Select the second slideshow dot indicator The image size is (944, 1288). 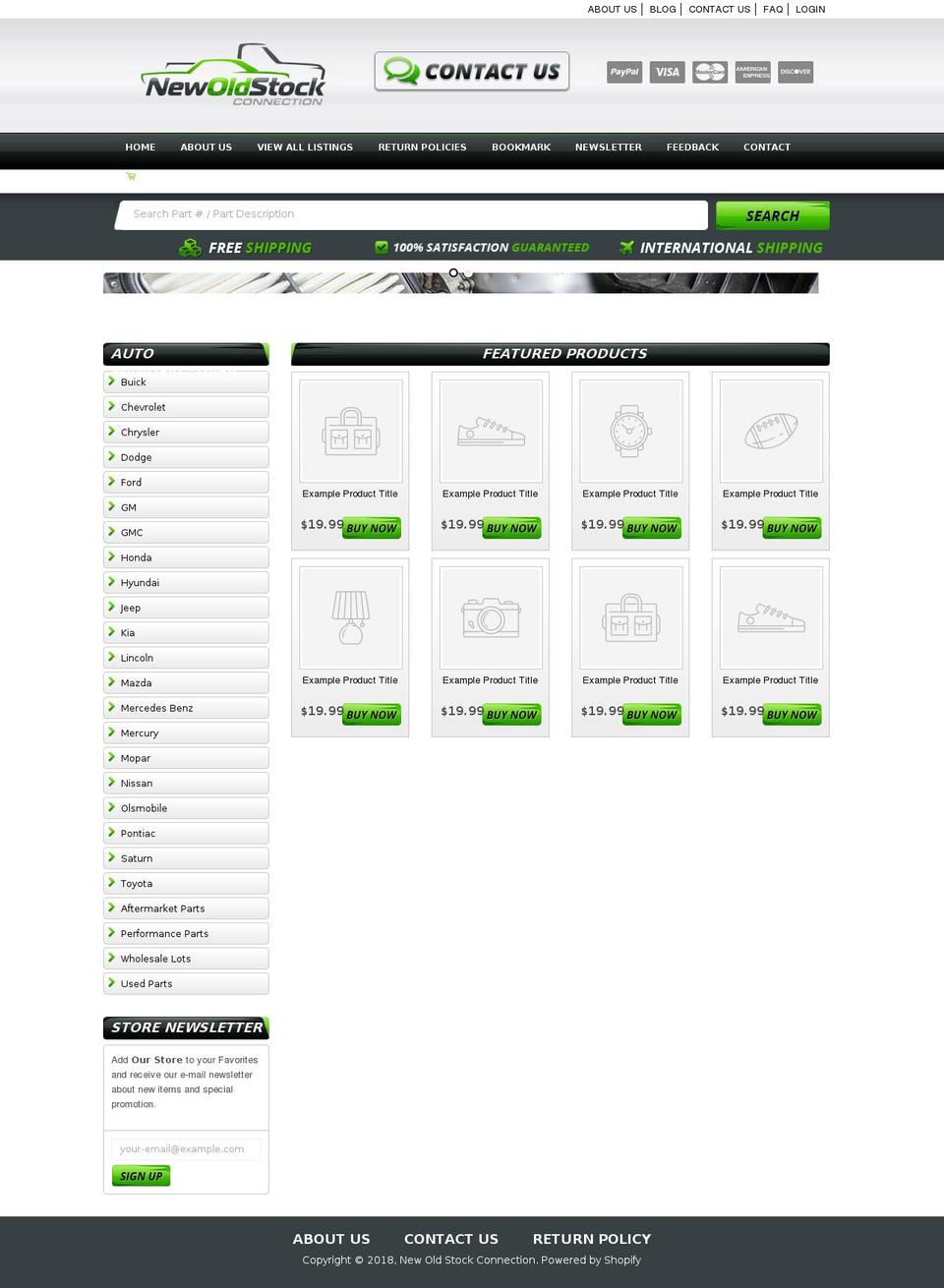[x=469, y=272]
